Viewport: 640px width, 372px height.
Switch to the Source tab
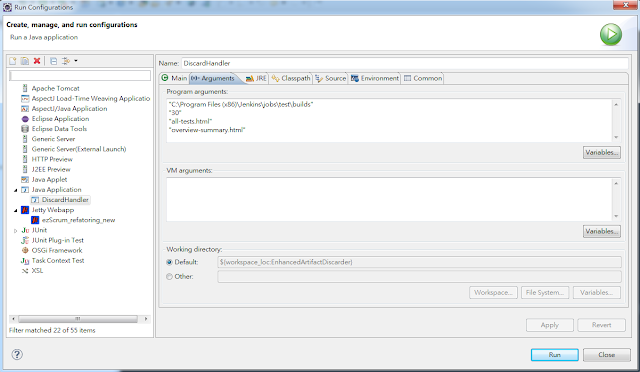[331, 78]
